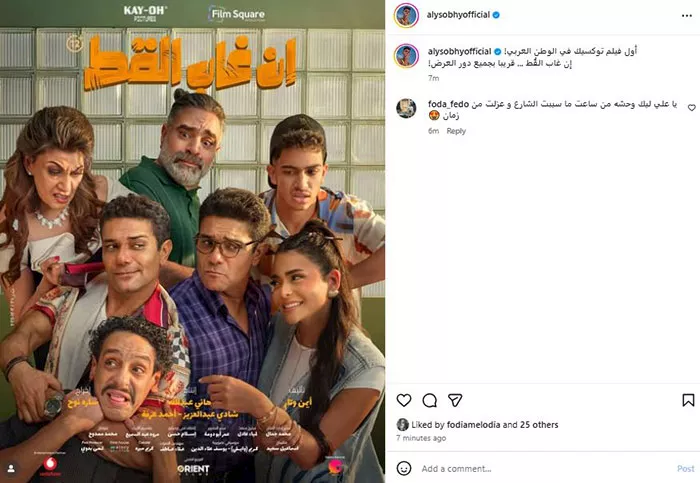Like the post with the heart icon

pos(404,400)
